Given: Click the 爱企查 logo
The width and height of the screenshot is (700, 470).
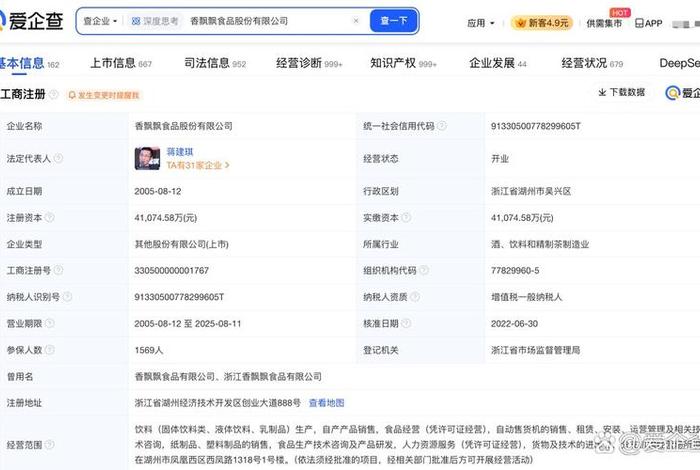Looking at the screenshot, I should (x=31, y=21).
